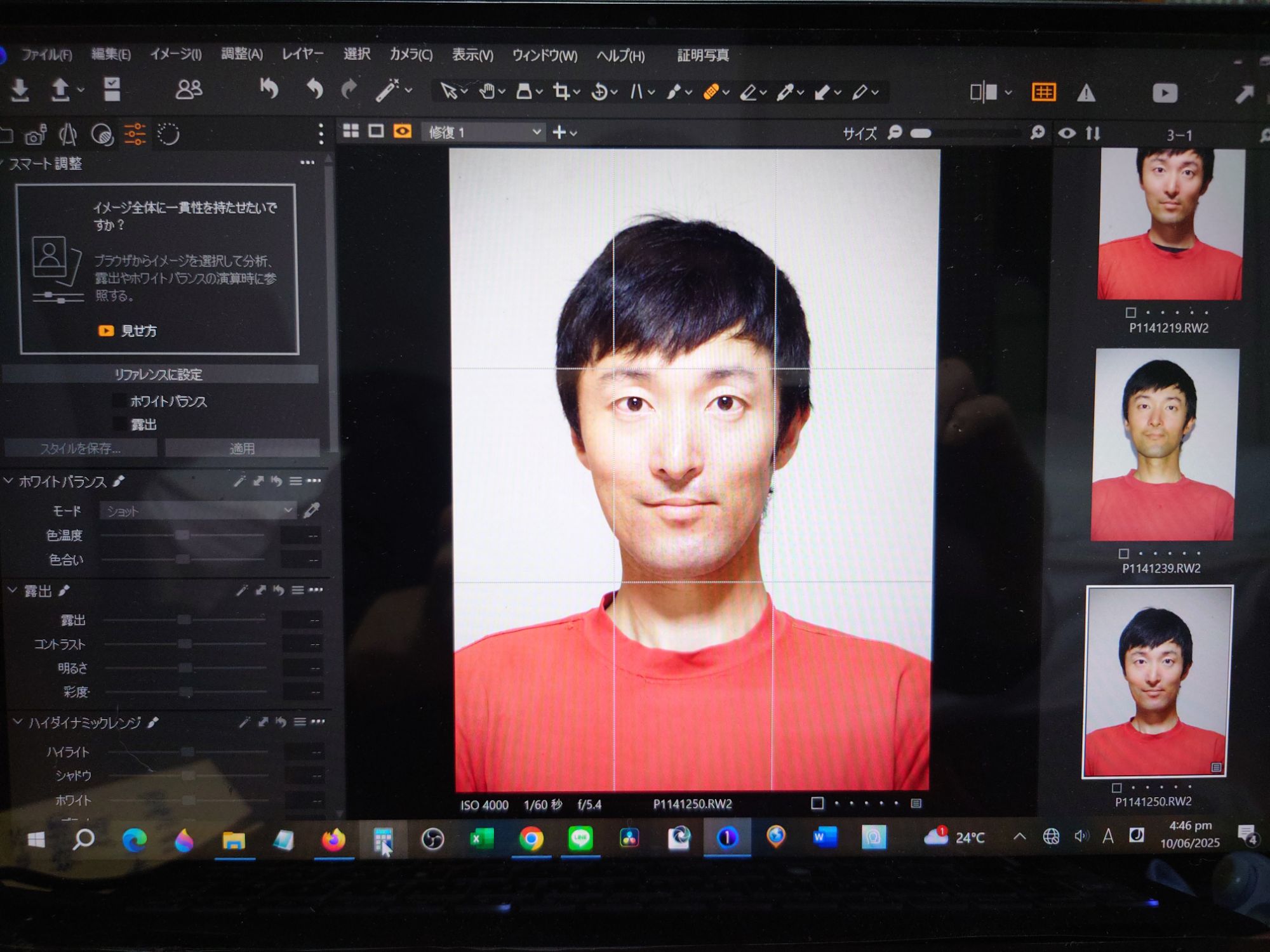Open the カメラ(C) menu
The width and height of the screenshot is (1270, 952).
coord(411,55)
